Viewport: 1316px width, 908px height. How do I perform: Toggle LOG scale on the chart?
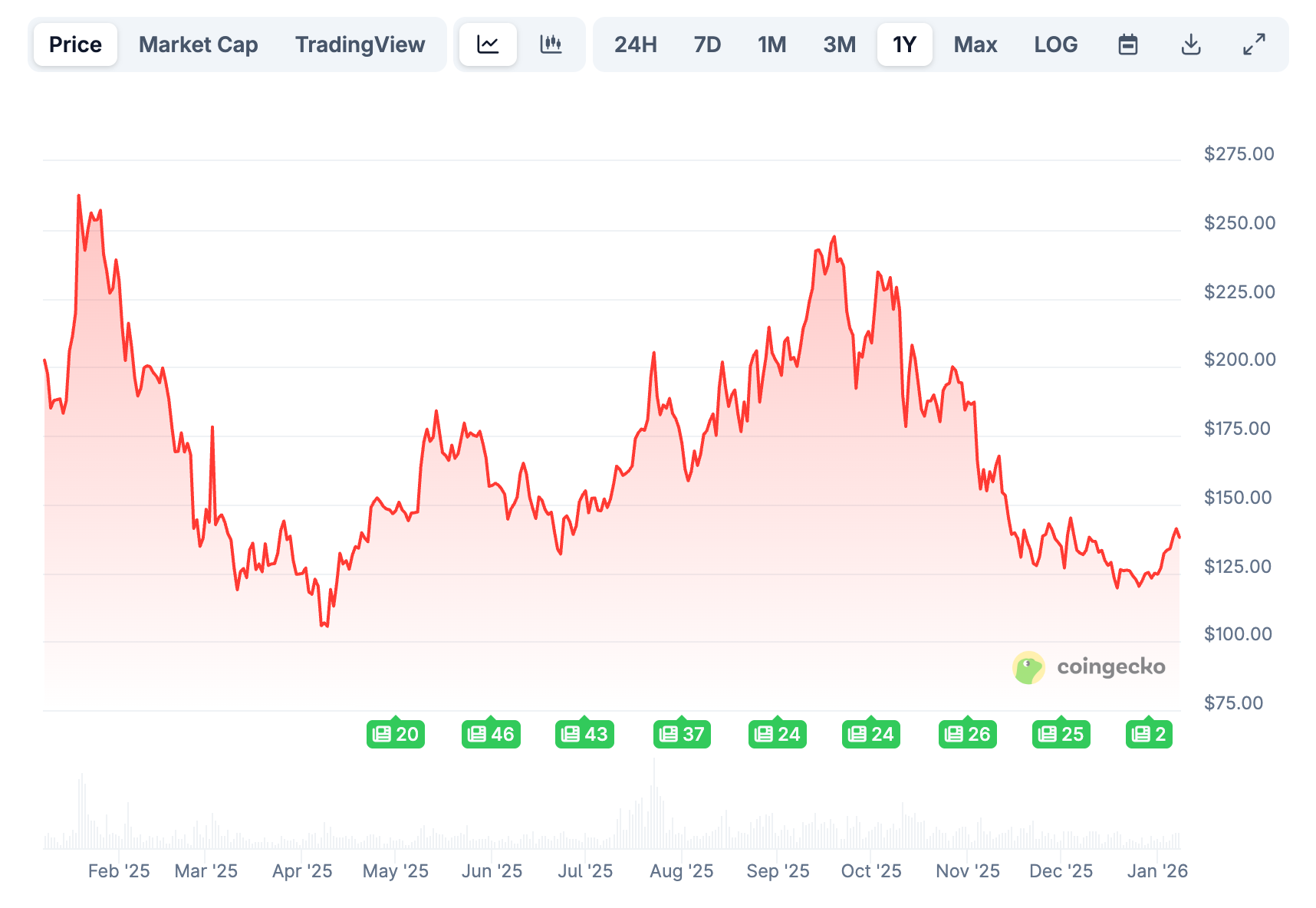pyautogui.click(x=1055, y=44)
